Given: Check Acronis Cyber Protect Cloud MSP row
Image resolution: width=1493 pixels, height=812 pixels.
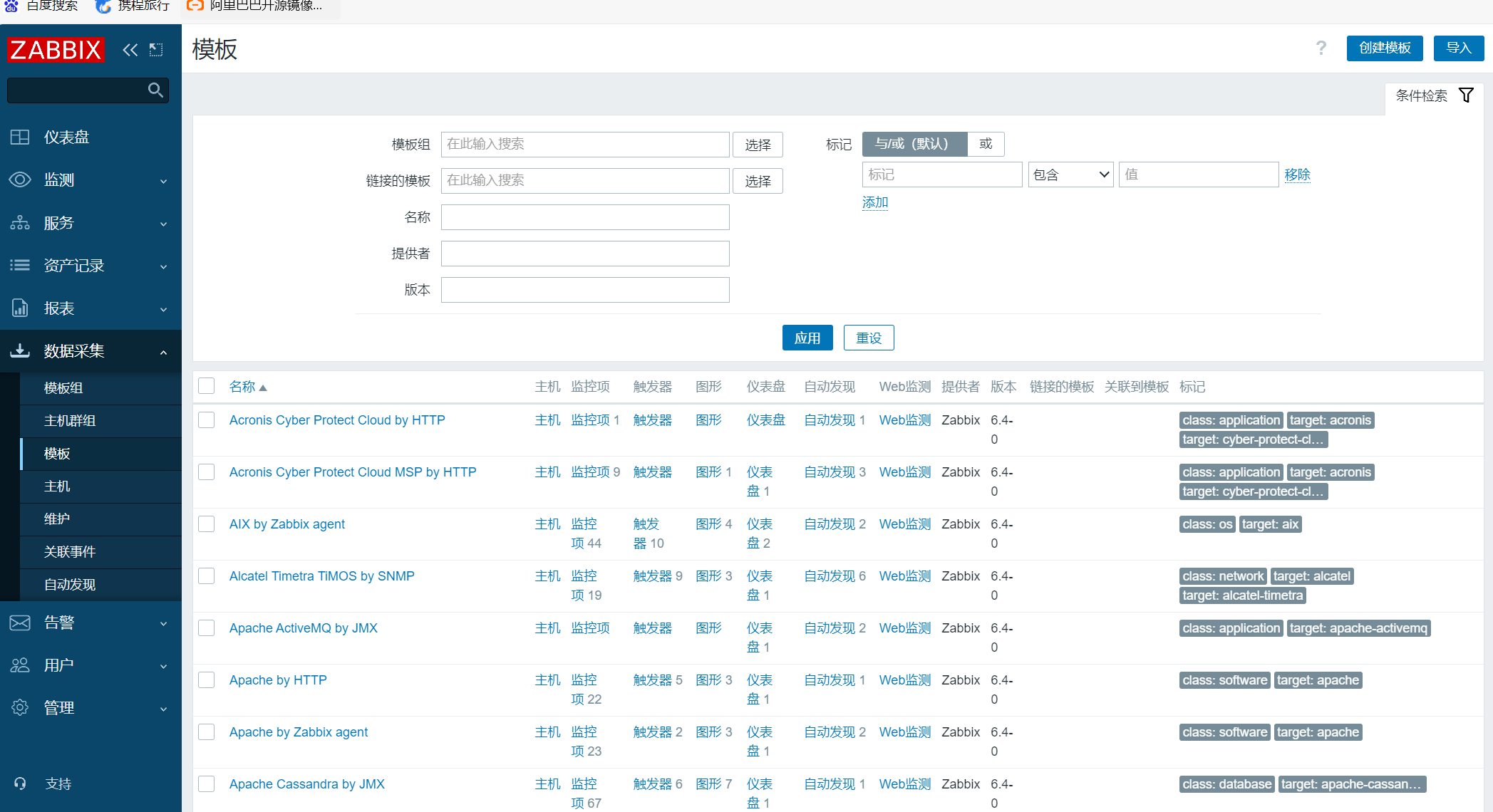Looking at the screenshot, I should (x=207, y=472).
